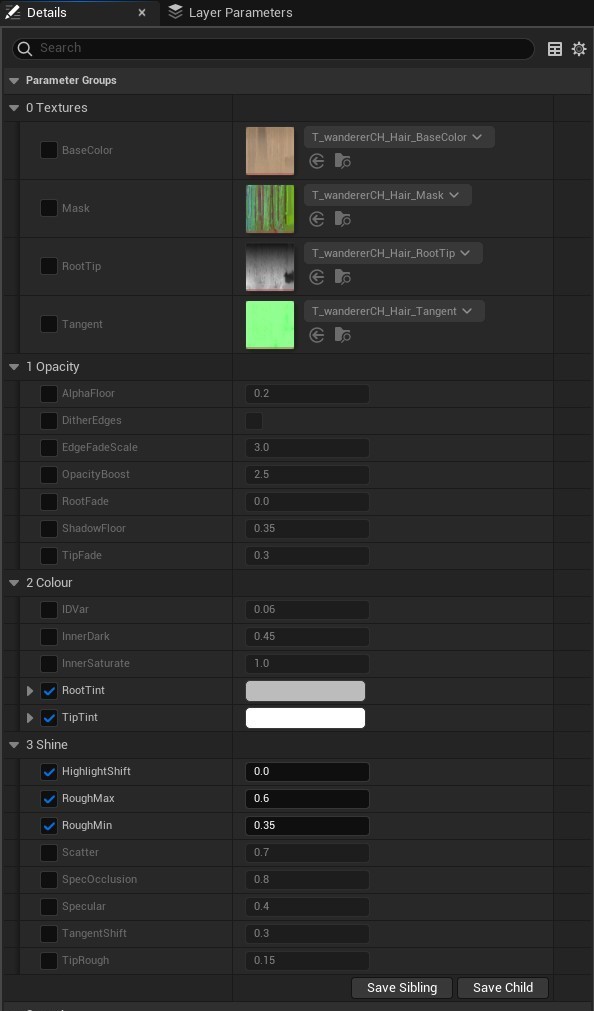
Task: Browse to Mask texture in Content Browser
Action: [x=342, y=219]
